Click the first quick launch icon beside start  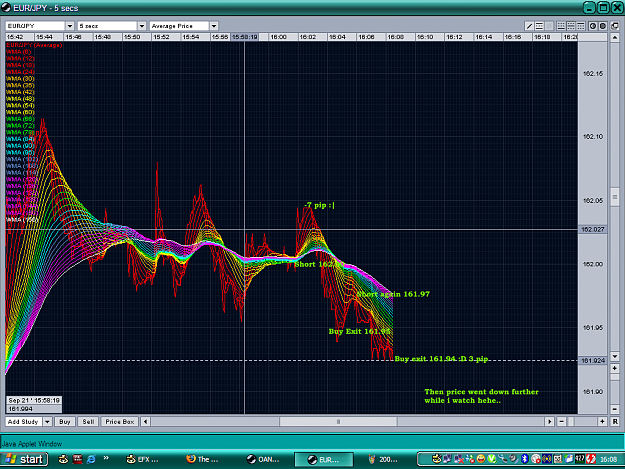[63, 459]
